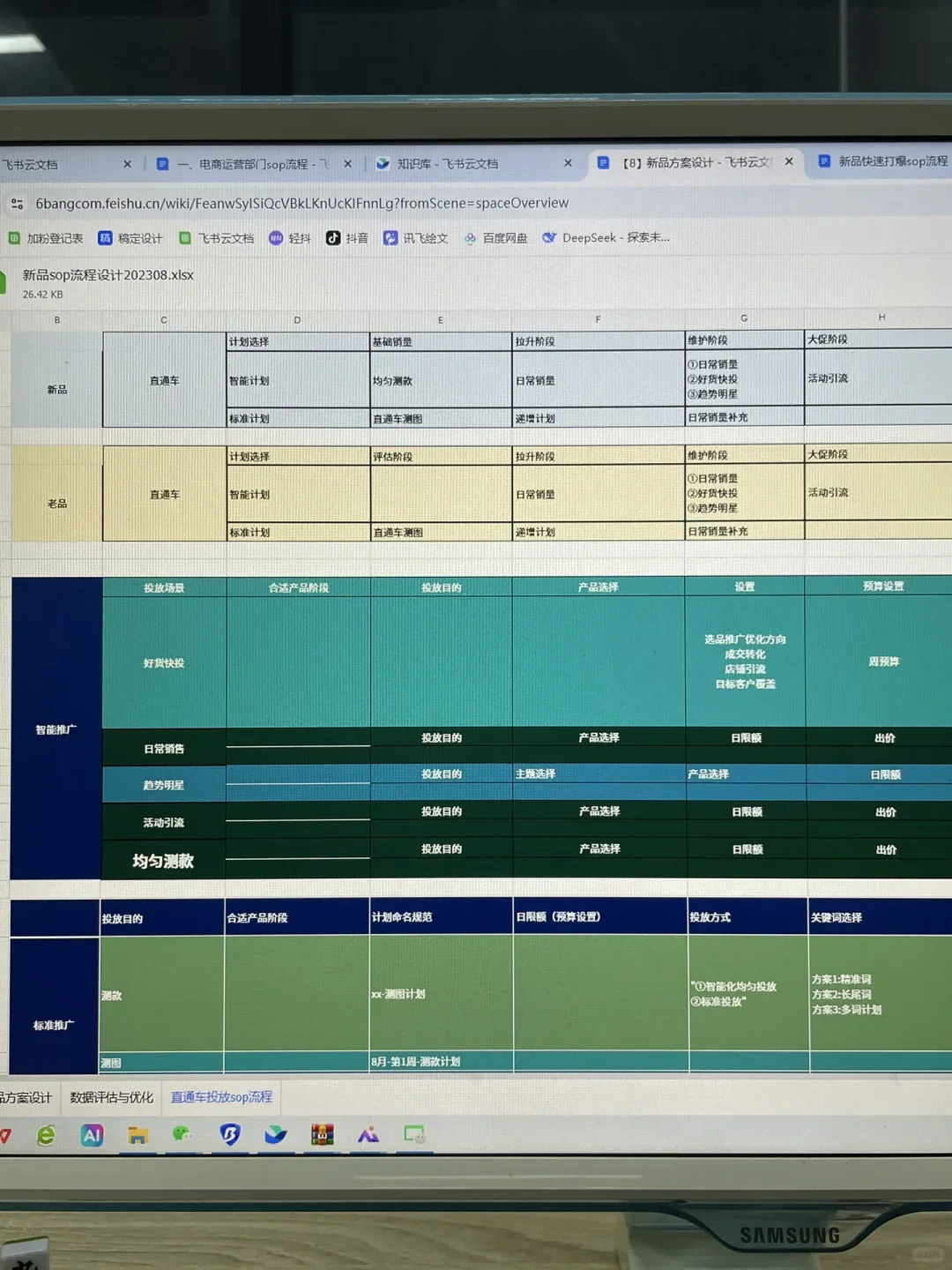
Task: Select the 老品 cell in column B
Action: [57, 504]
